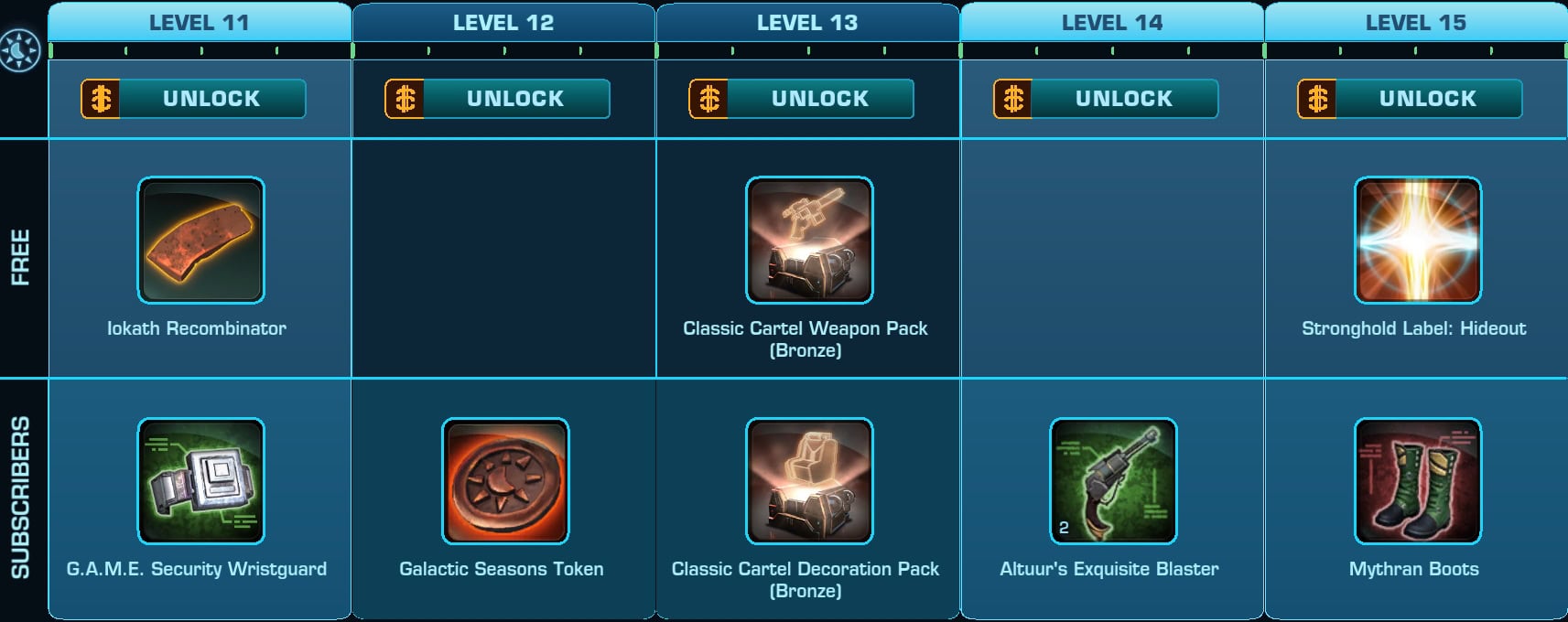Viewport: 1568px width, 622px height.
Task: Select the Level 14 header
Action: point(1112,22)
